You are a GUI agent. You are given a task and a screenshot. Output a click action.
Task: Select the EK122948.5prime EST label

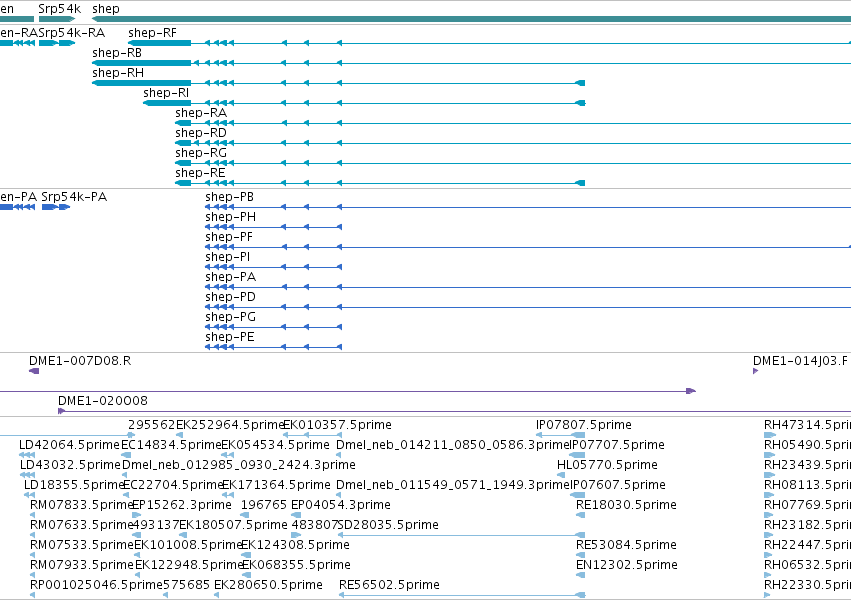[x=189, y=565]
